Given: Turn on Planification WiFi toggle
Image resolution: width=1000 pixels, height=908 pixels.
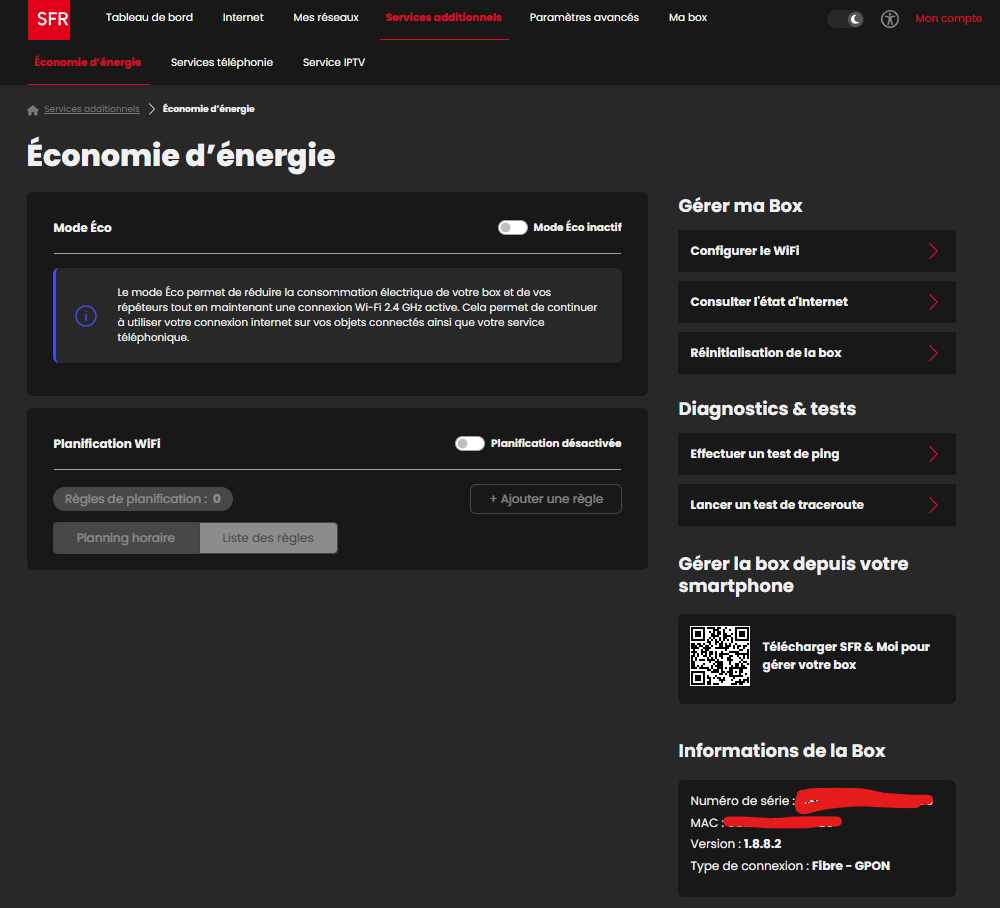Looking at the screenshot, I should coord(470,443).
